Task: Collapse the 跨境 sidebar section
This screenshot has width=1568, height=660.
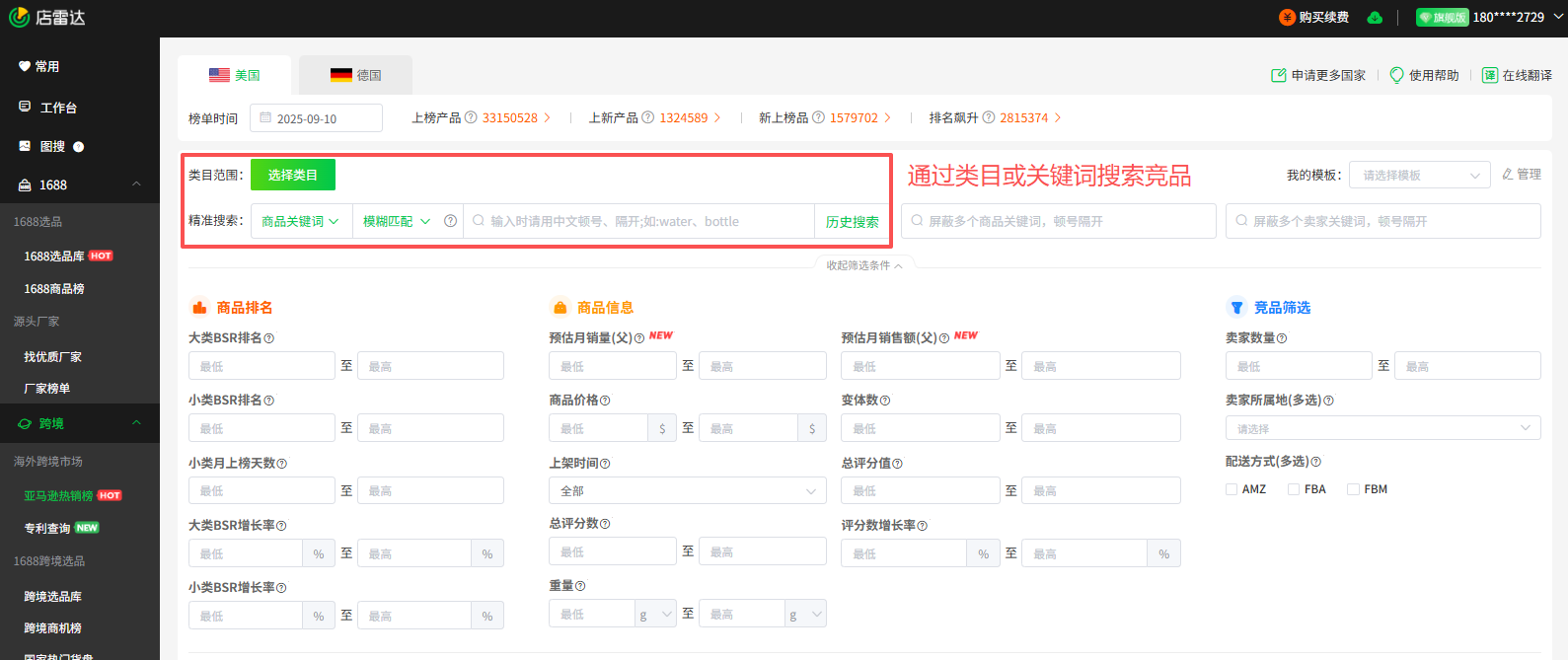Action: [x=136, y=423]
